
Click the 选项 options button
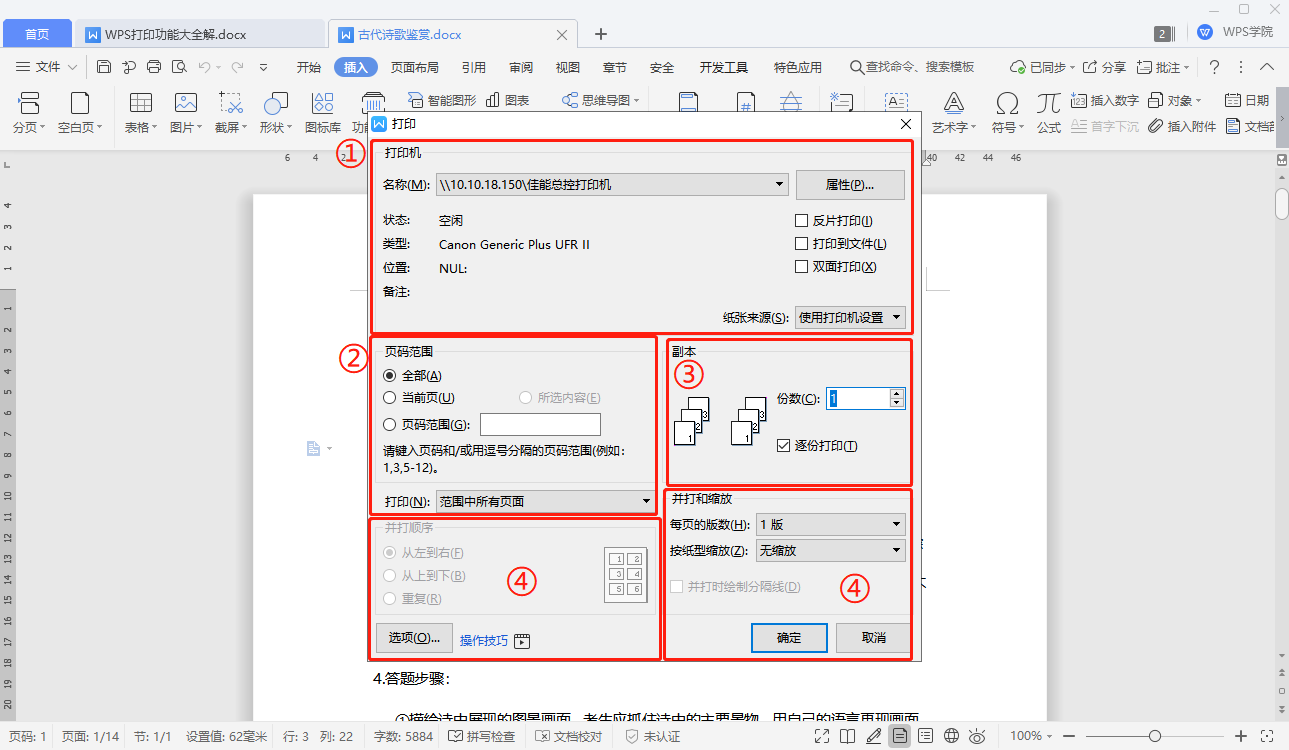pos(414,638)
